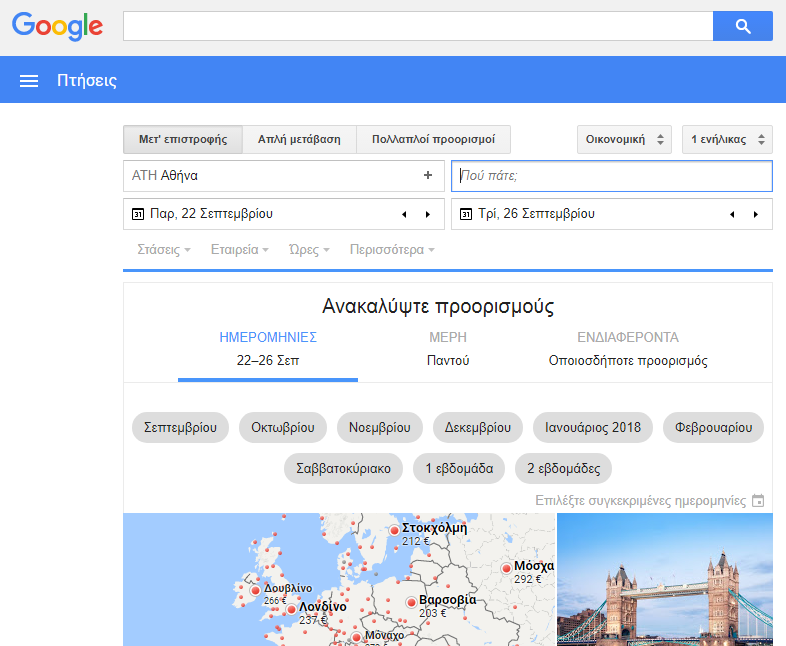The height and width of the screenshot is (646, 786).
Task: Switch to Απλή μετάβαση one-way option
Action: [299, 139]
